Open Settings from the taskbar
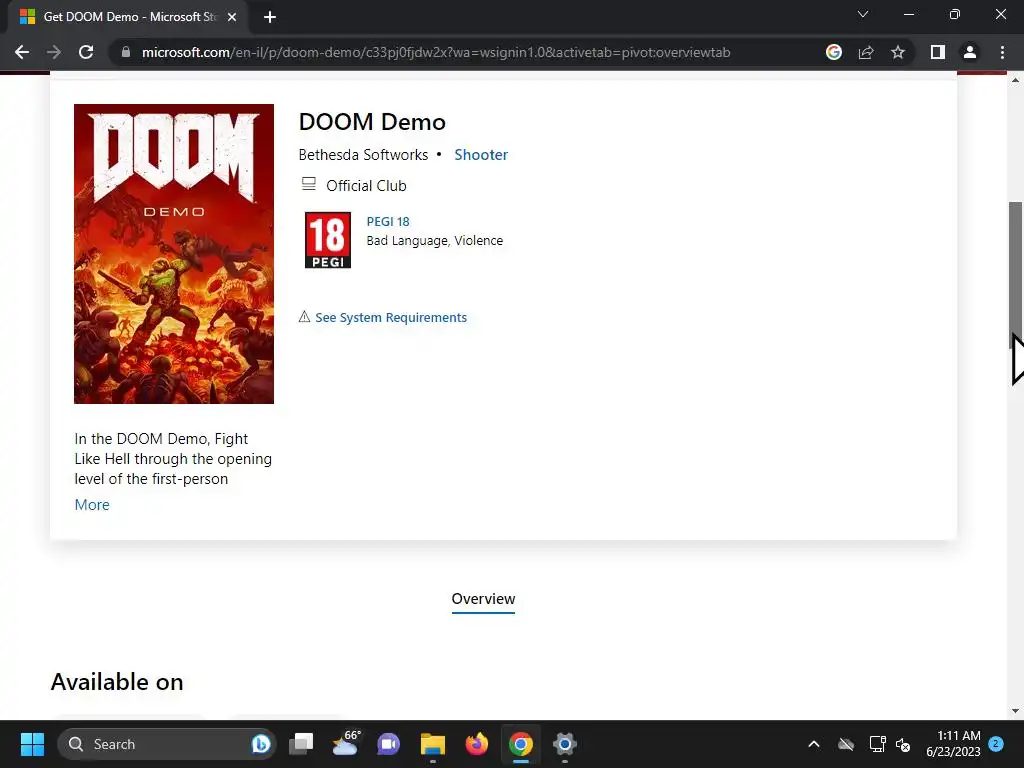Image resolution: width=1024 pixels, height=768 pixels. 564,744
